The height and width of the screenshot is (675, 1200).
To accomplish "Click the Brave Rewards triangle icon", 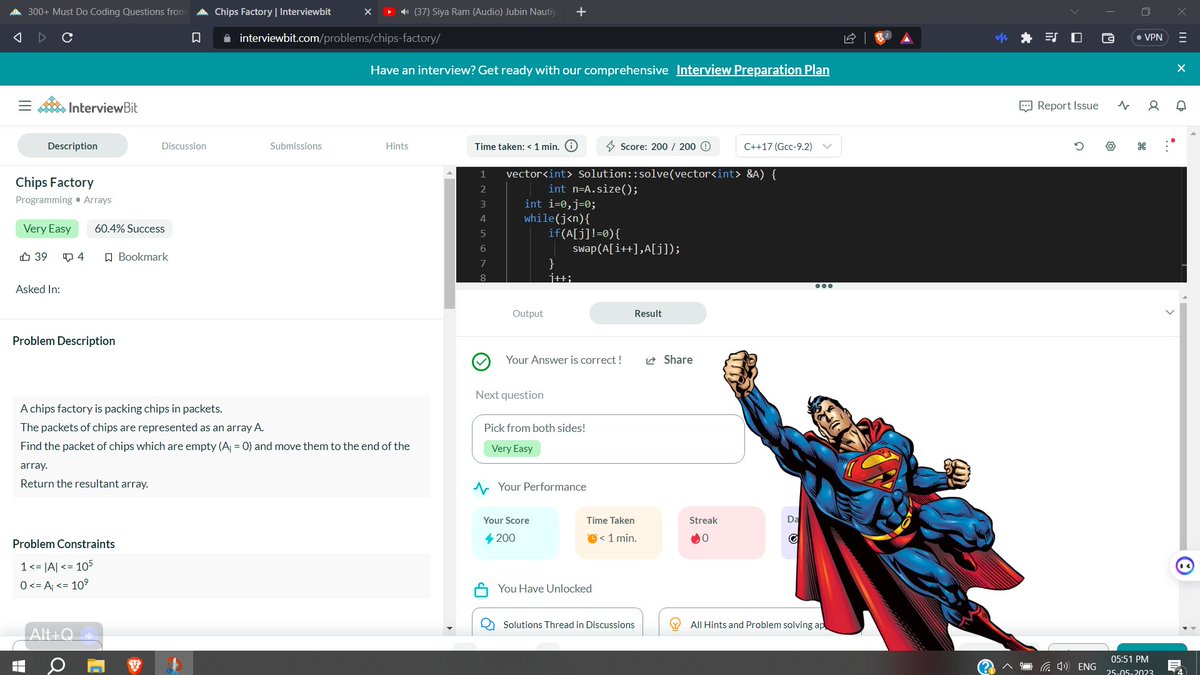I will click(x=908, y=38).
